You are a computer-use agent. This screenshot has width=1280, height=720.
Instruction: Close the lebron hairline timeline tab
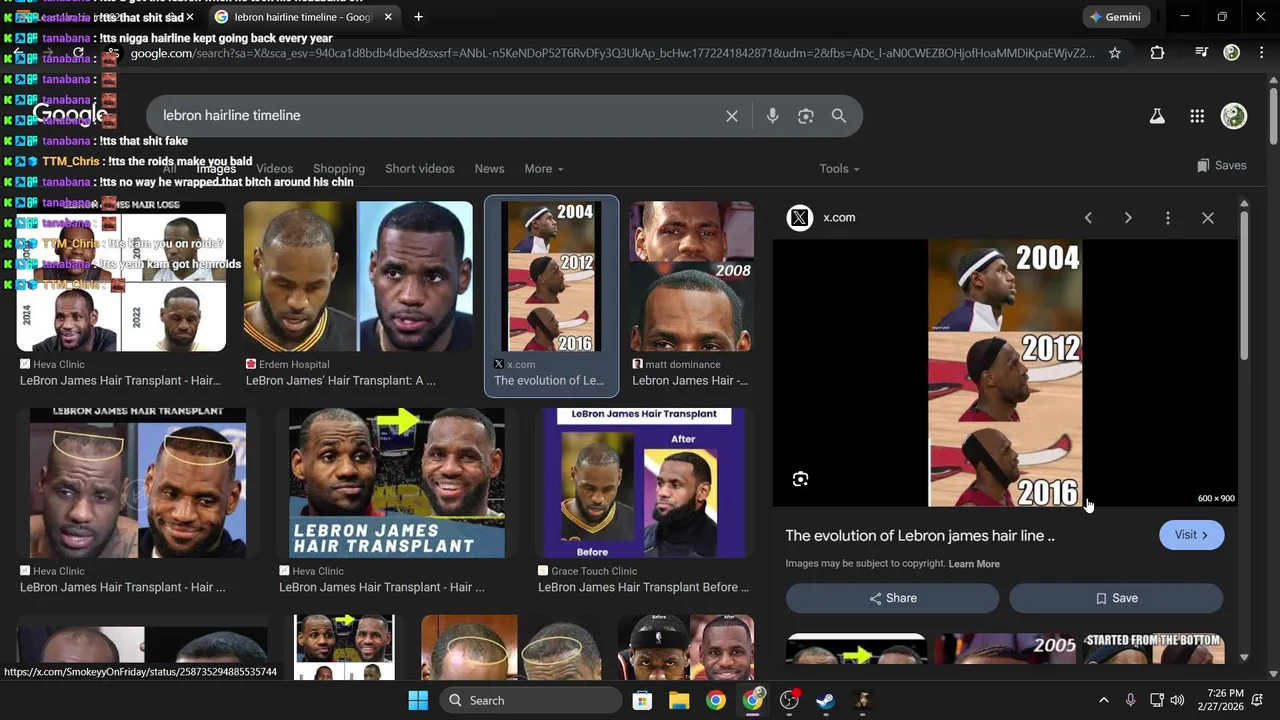pyautogui.click(x=388, y=17)
